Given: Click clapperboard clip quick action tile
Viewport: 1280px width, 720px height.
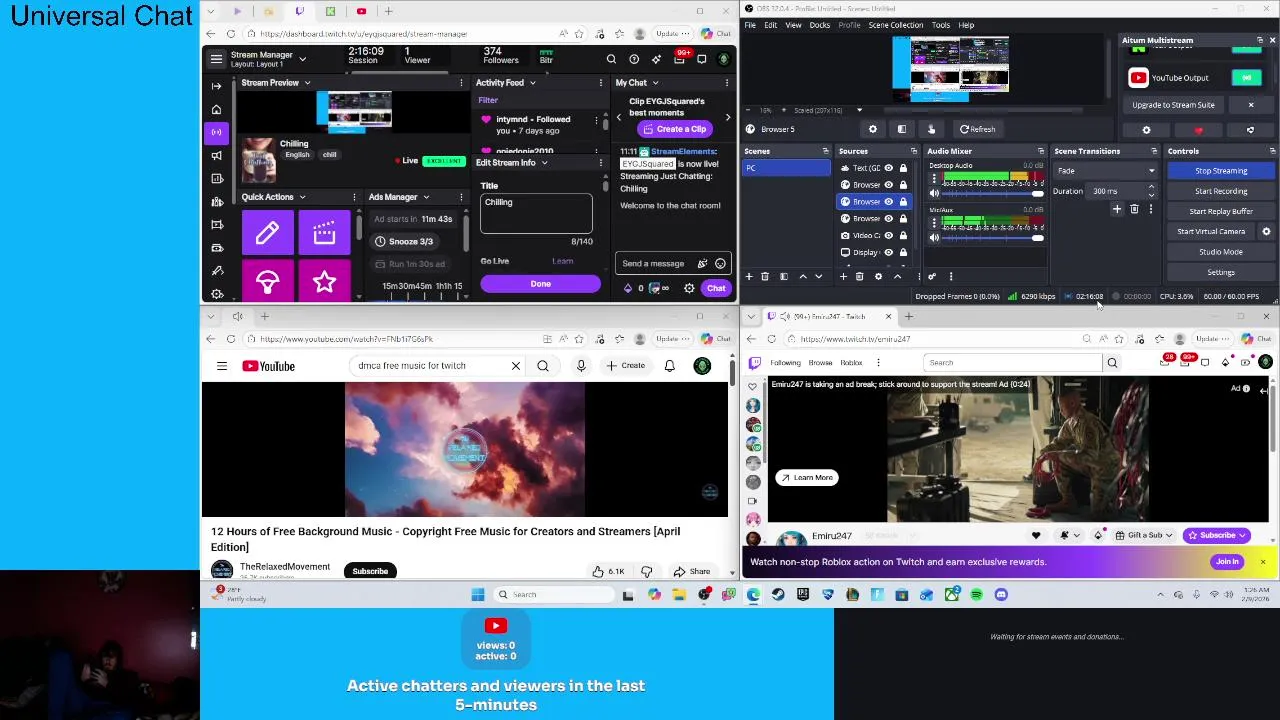Looking at the screenshot, I should coord(324,233).
